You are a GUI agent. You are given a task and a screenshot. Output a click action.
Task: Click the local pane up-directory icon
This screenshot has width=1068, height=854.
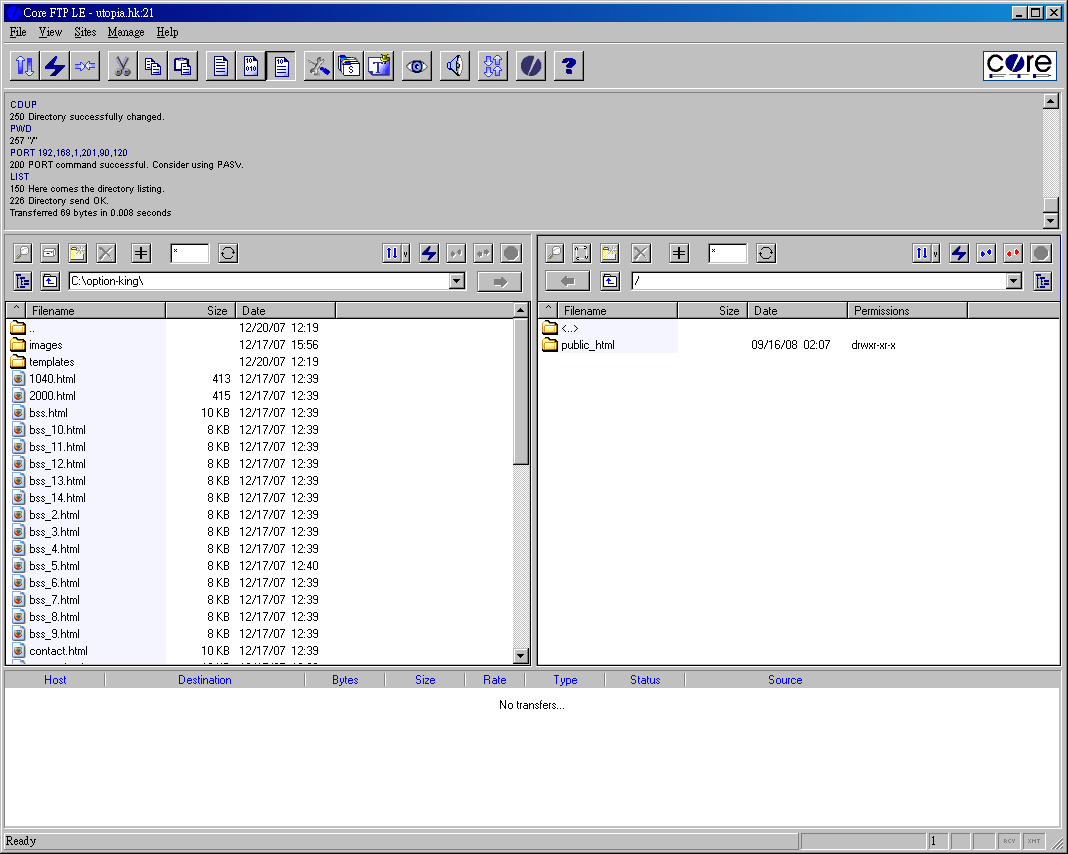point(50,281)
